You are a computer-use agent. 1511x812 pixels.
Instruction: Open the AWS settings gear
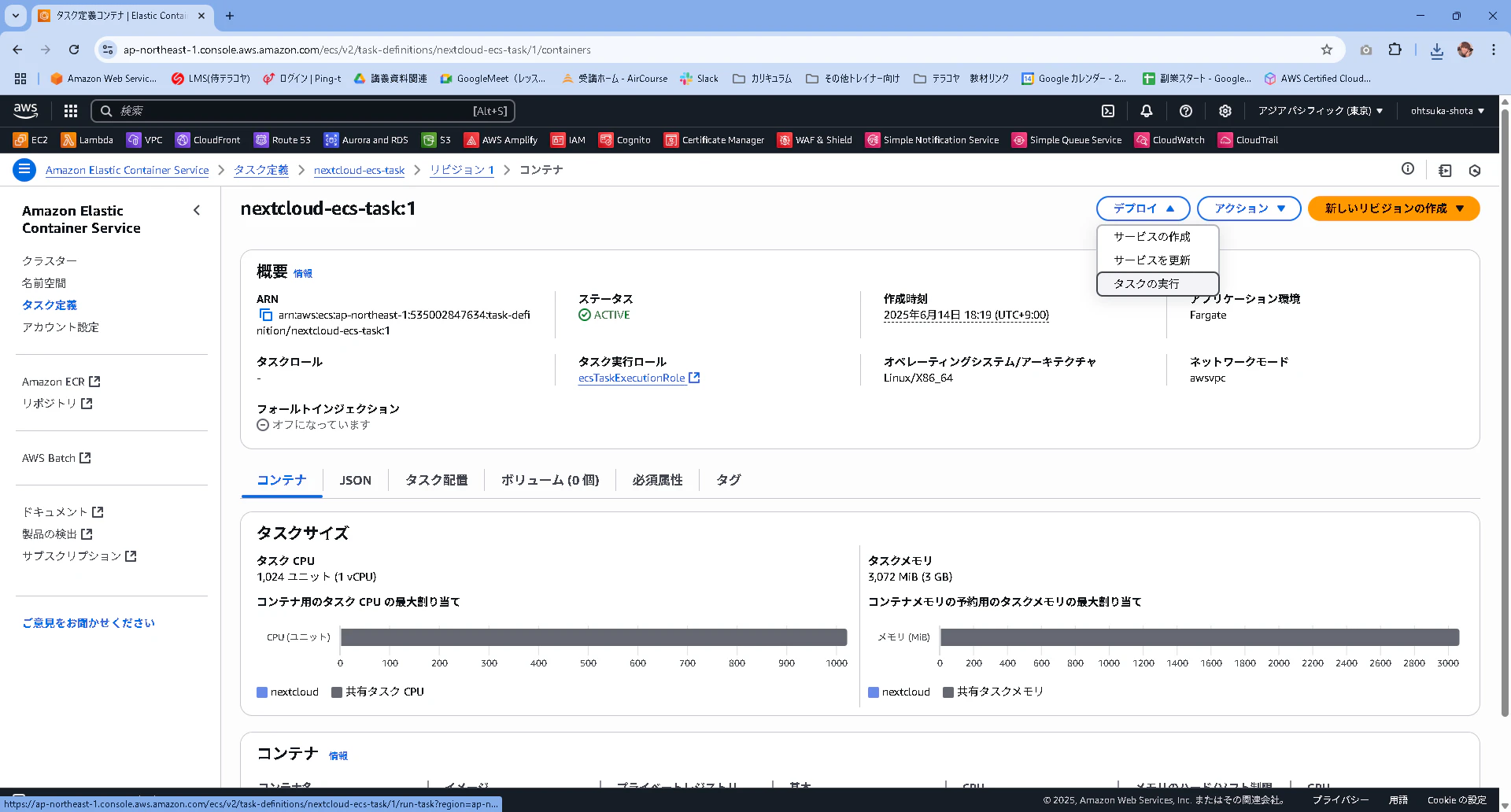tap(1225, 111)
